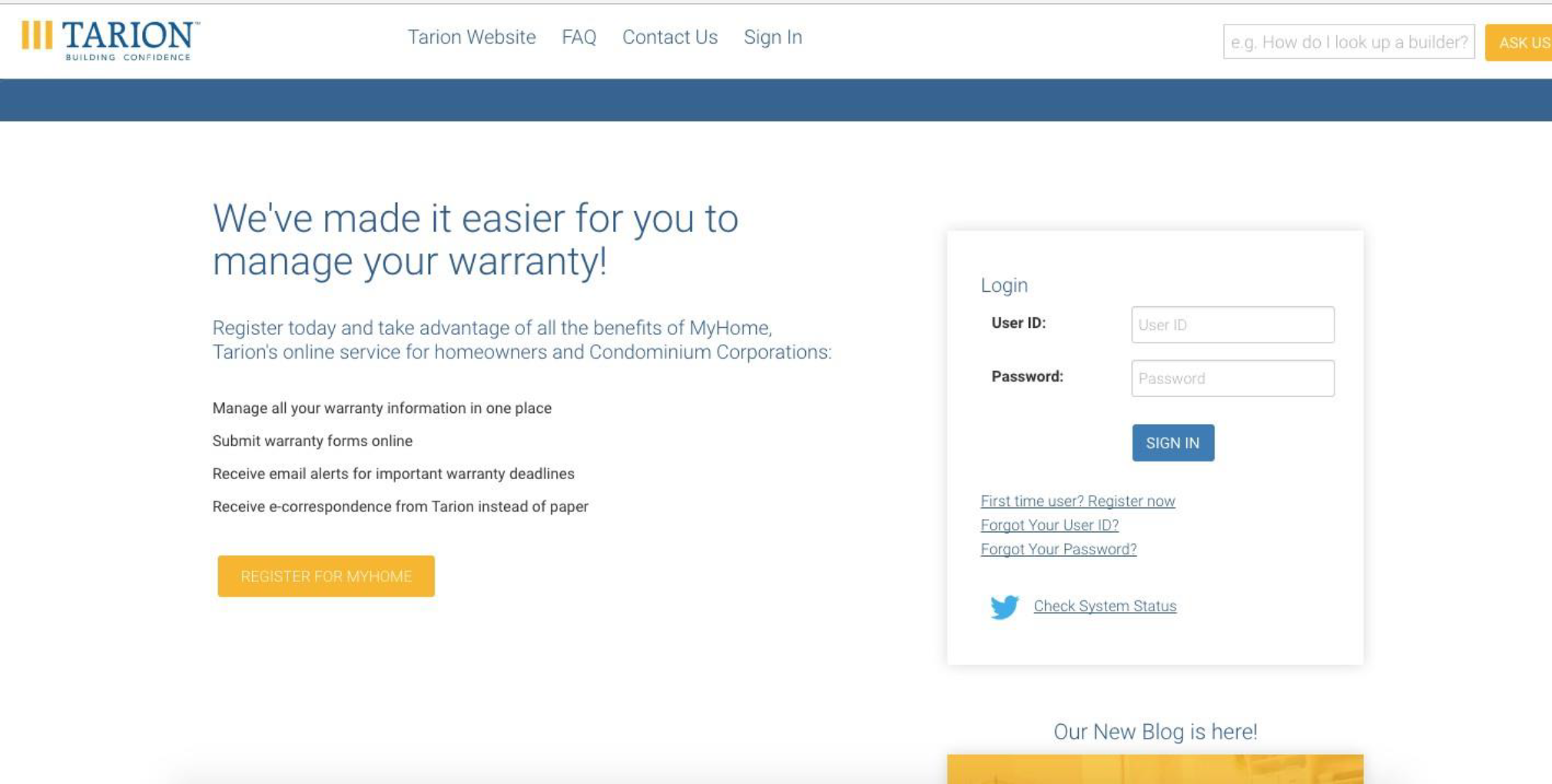Click into the Password field
Image resolution: width=1552 pixels, height=784 pixels.
pyautogui.click(x=1232, y=379)
